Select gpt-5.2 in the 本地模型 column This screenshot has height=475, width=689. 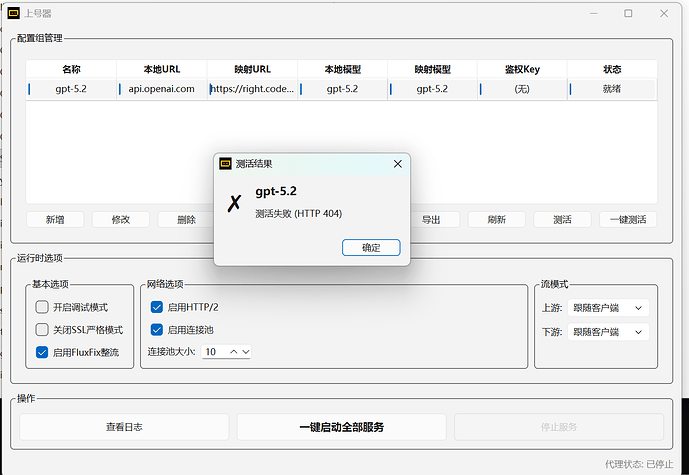[342, 89]
